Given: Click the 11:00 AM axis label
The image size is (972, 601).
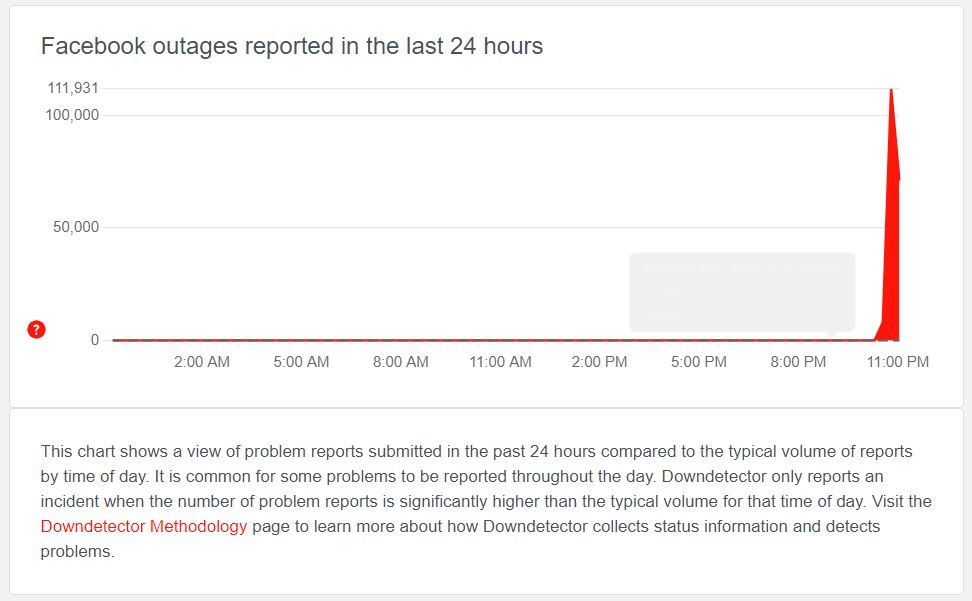Looking at the screenshot, I should click(500, 362).
